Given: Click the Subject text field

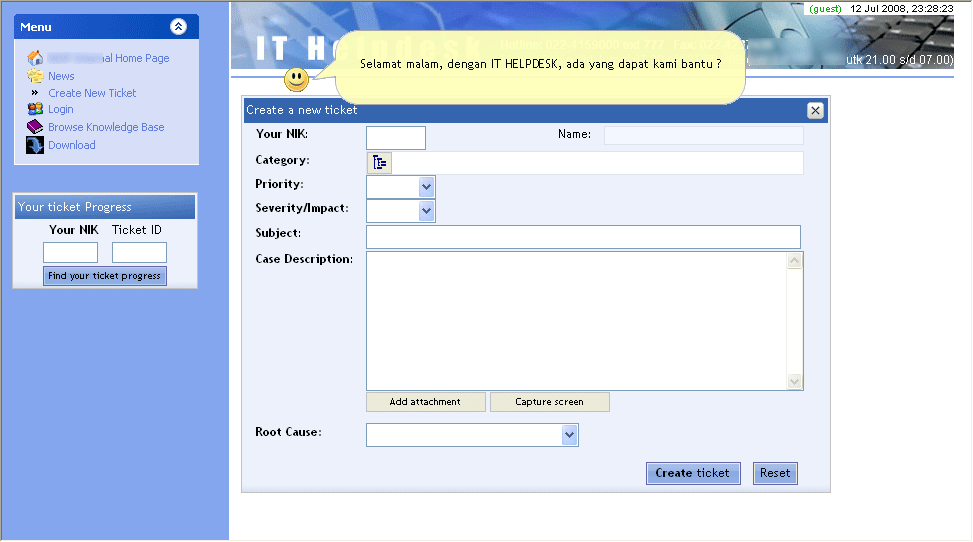Looking at the screenshot, I should [583, 237].
